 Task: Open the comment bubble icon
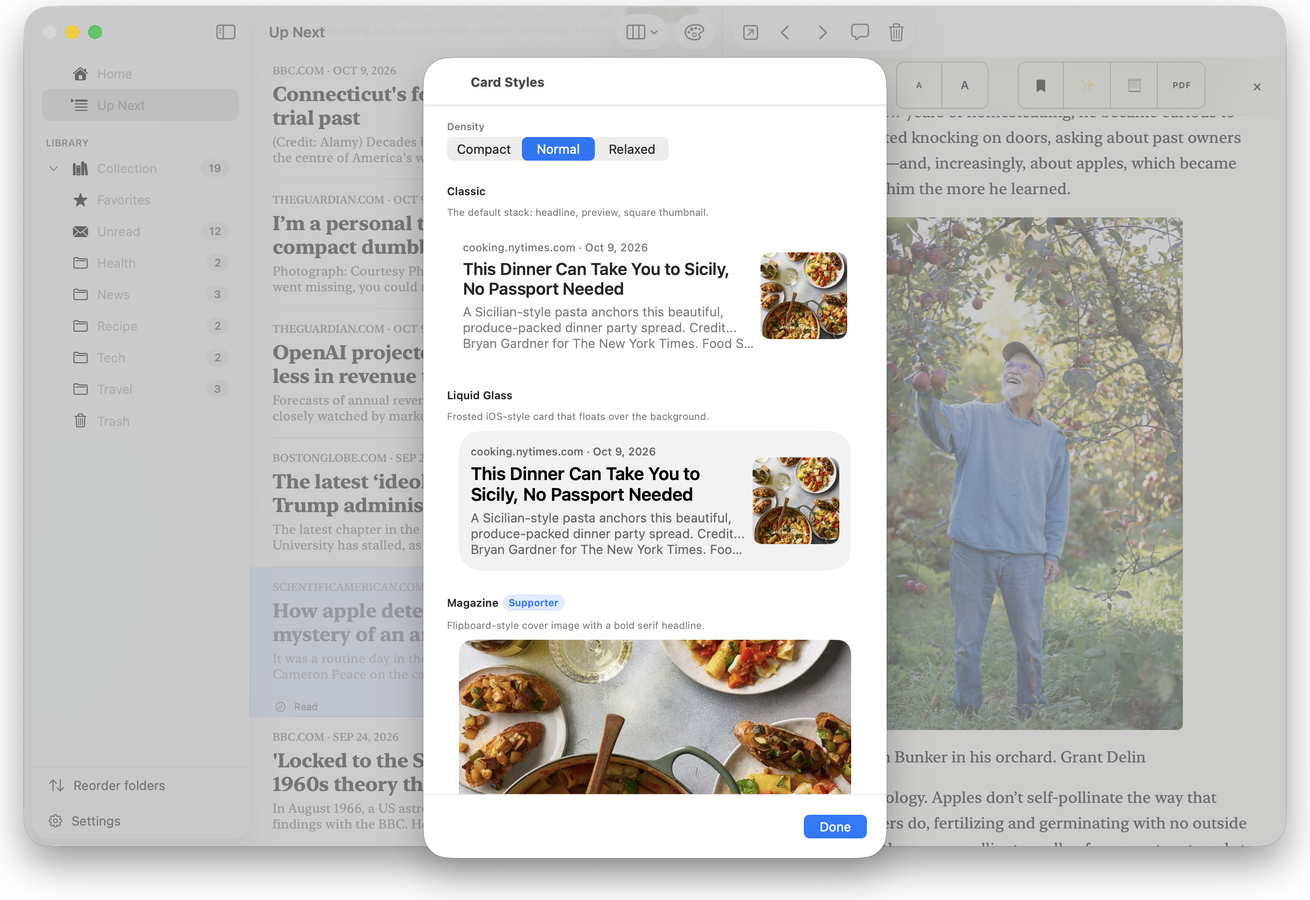pyautogui.click(x=859, y=32)
